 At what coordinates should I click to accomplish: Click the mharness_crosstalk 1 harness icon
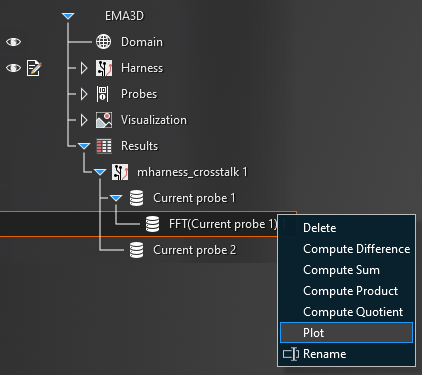(120, 172)
